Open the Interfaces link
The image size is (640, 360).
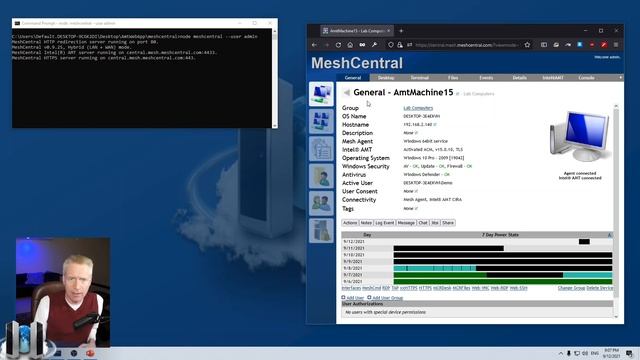coord(351,288)
